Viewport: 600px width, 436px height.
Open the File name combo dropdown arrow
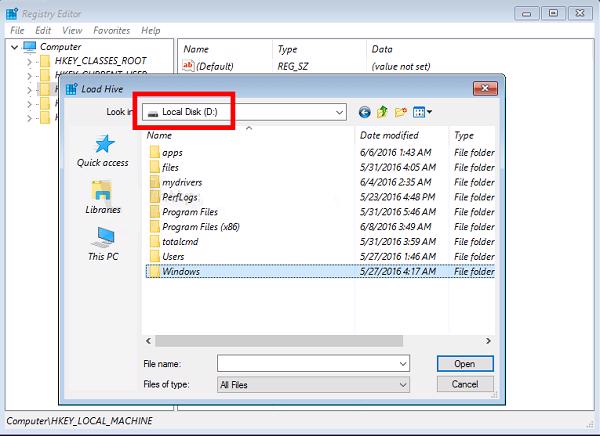[403, 364]
